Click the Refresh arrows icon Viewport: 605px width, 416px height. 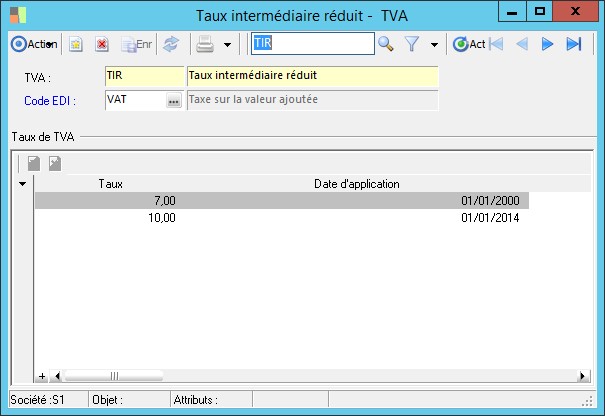click(171, 44)
